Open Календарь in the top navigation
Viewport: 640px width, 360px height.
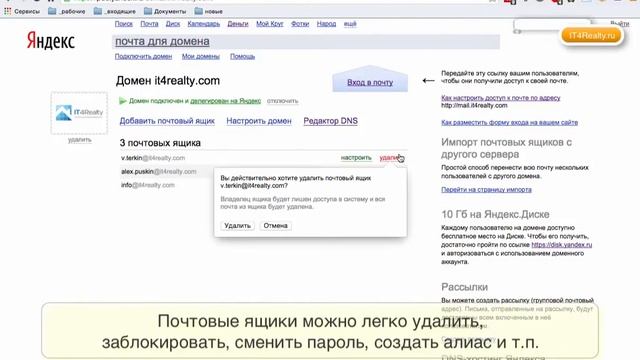204,24
